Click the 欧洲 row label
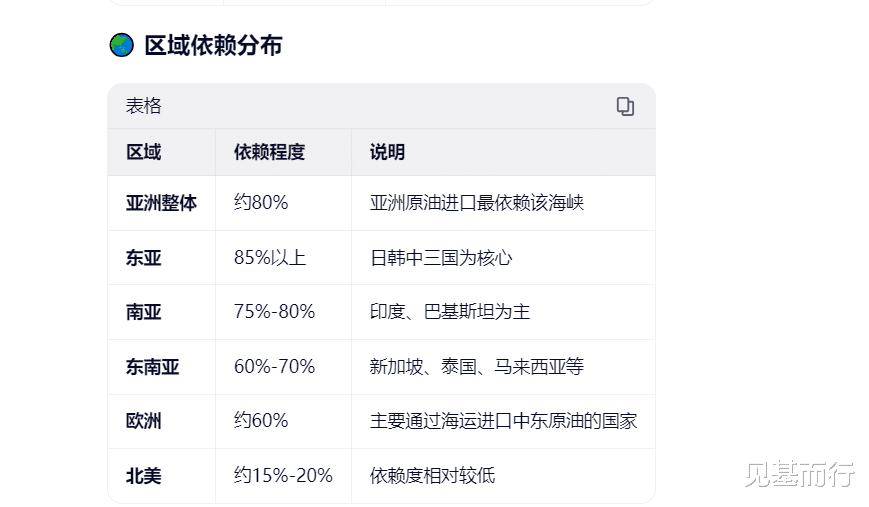The width and height of the screenshot is (869, 507). (143, 421)
